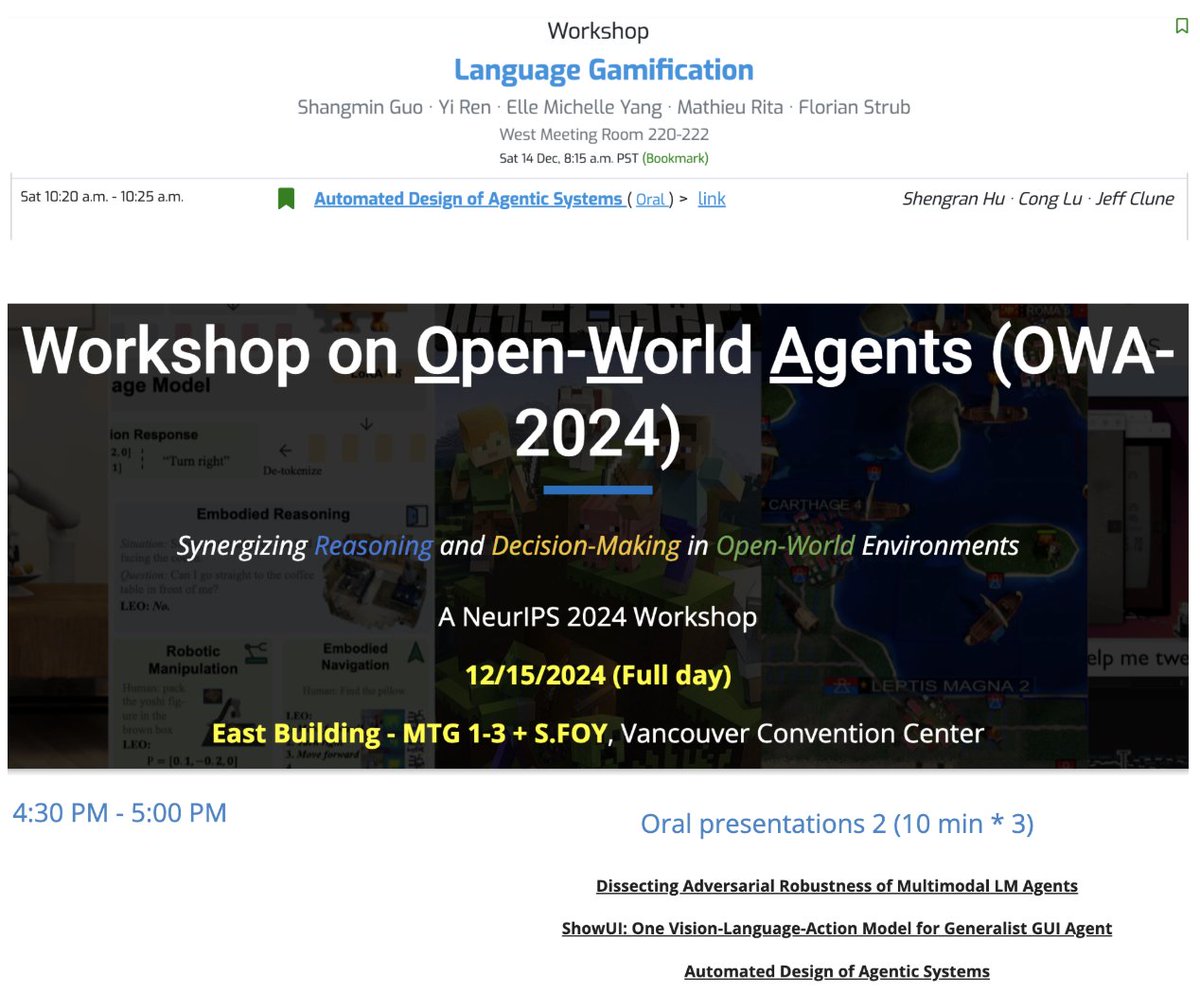
Task: Click 'Sat 14 Dec, 8:15 a.m. PST' text
Action: coord(568,158)
